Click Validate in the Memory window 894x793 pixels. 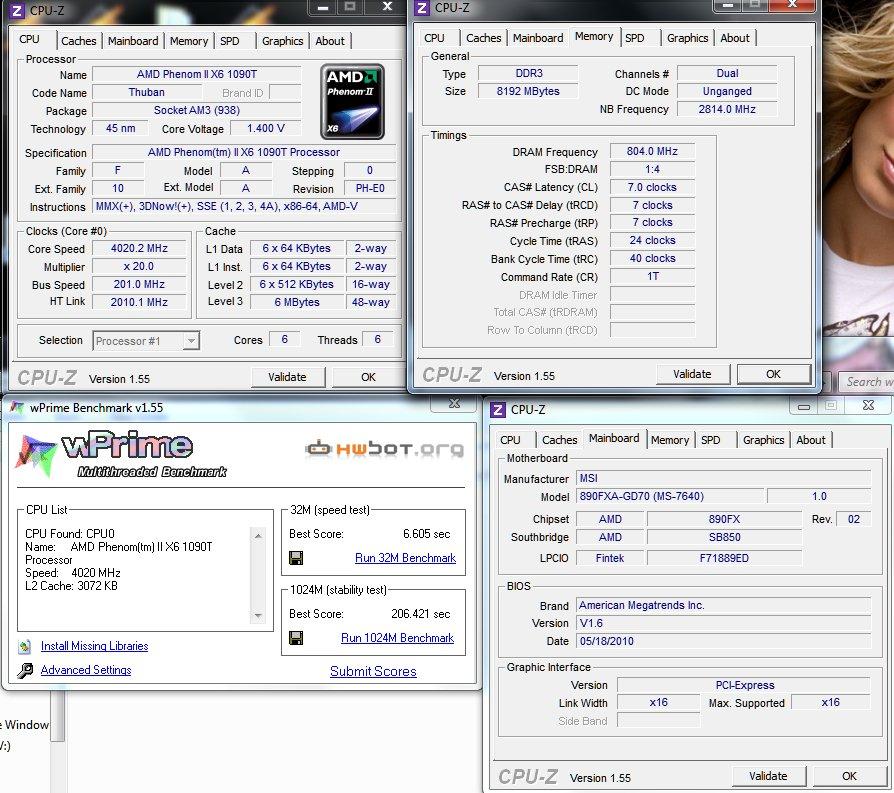coord(692,374)
